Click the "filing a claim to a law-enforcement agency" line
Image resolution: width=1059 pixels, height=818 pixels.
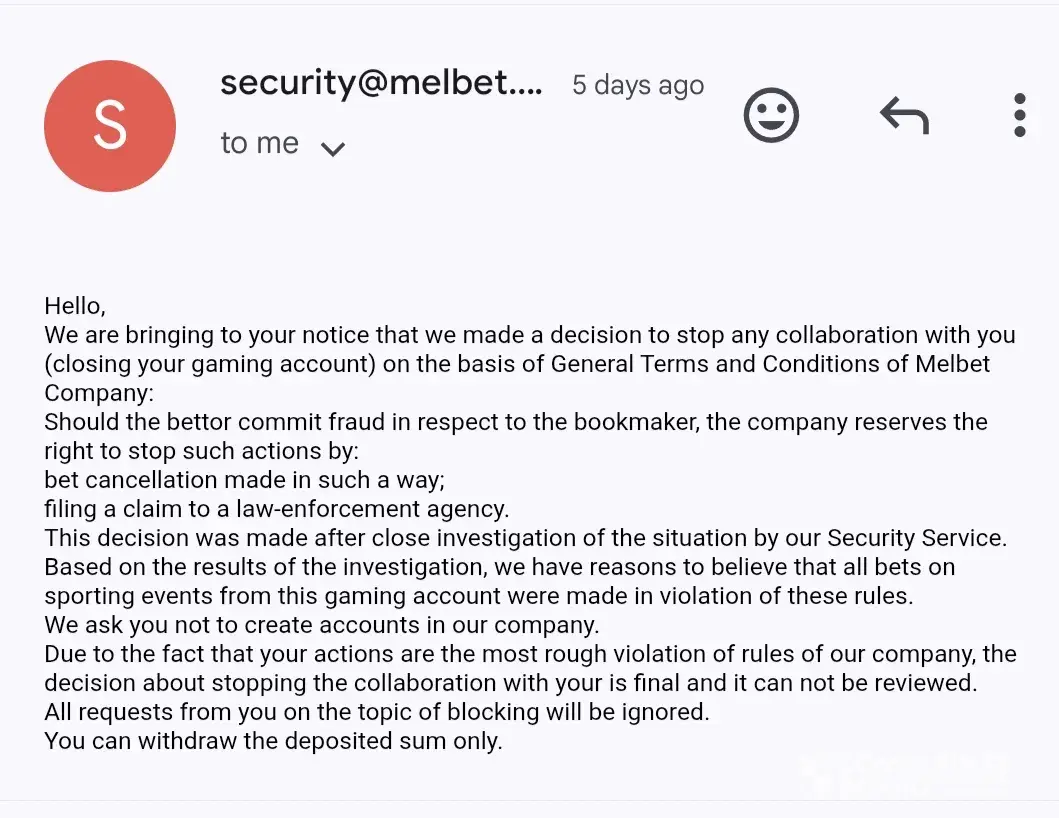(x=276, y=509)
